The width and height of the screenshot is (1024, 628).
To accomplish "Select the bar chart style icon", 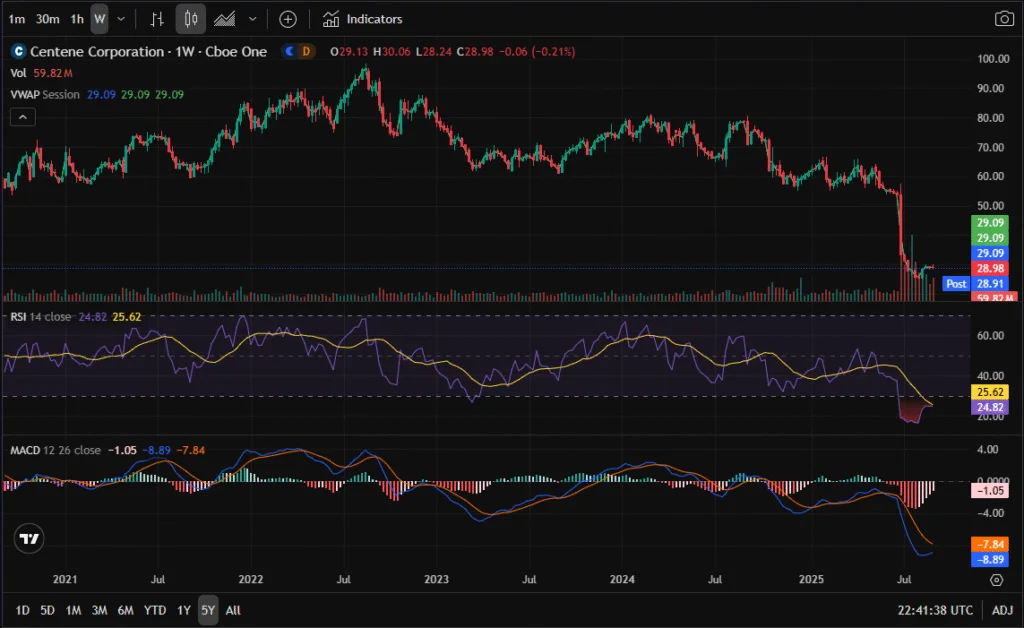I will pyautogui.click(x=156, y=19).
